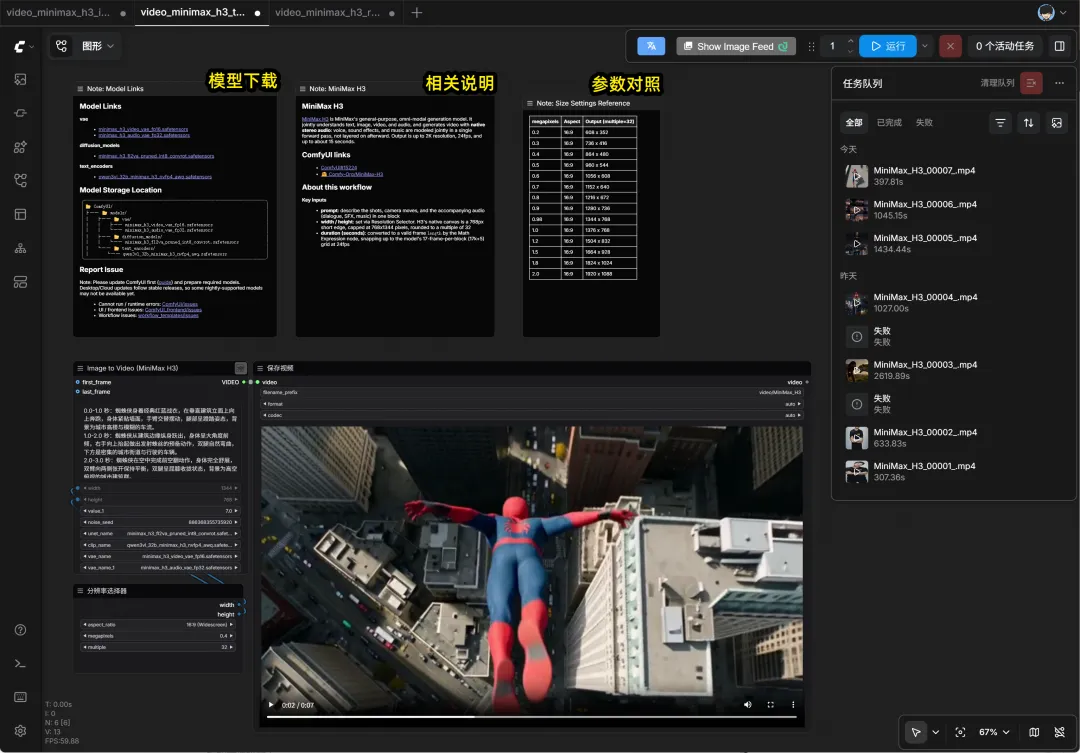The height and width of the screenshot is (753, 1080).
Task: Click 清理队列 to clear queue
Action: pos(997,83)
